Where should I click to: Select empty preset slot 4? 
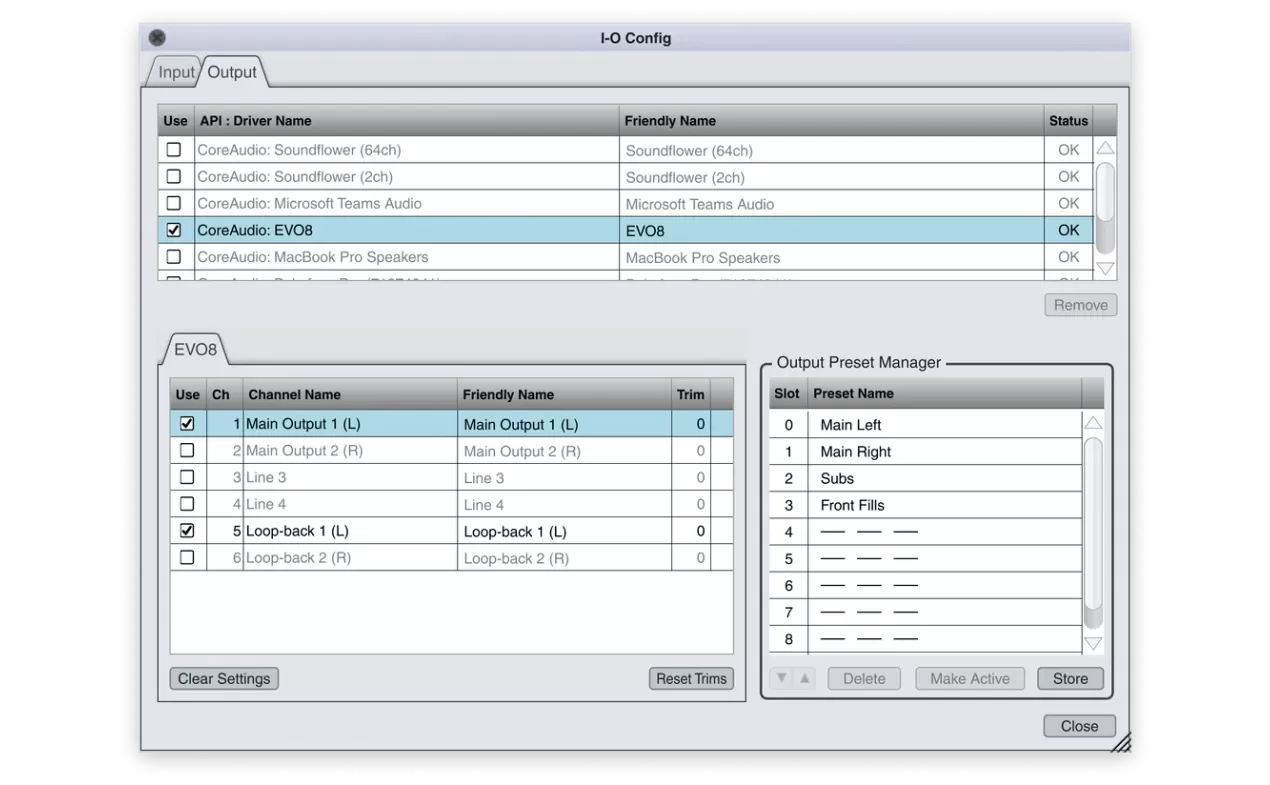coord(926,532)
